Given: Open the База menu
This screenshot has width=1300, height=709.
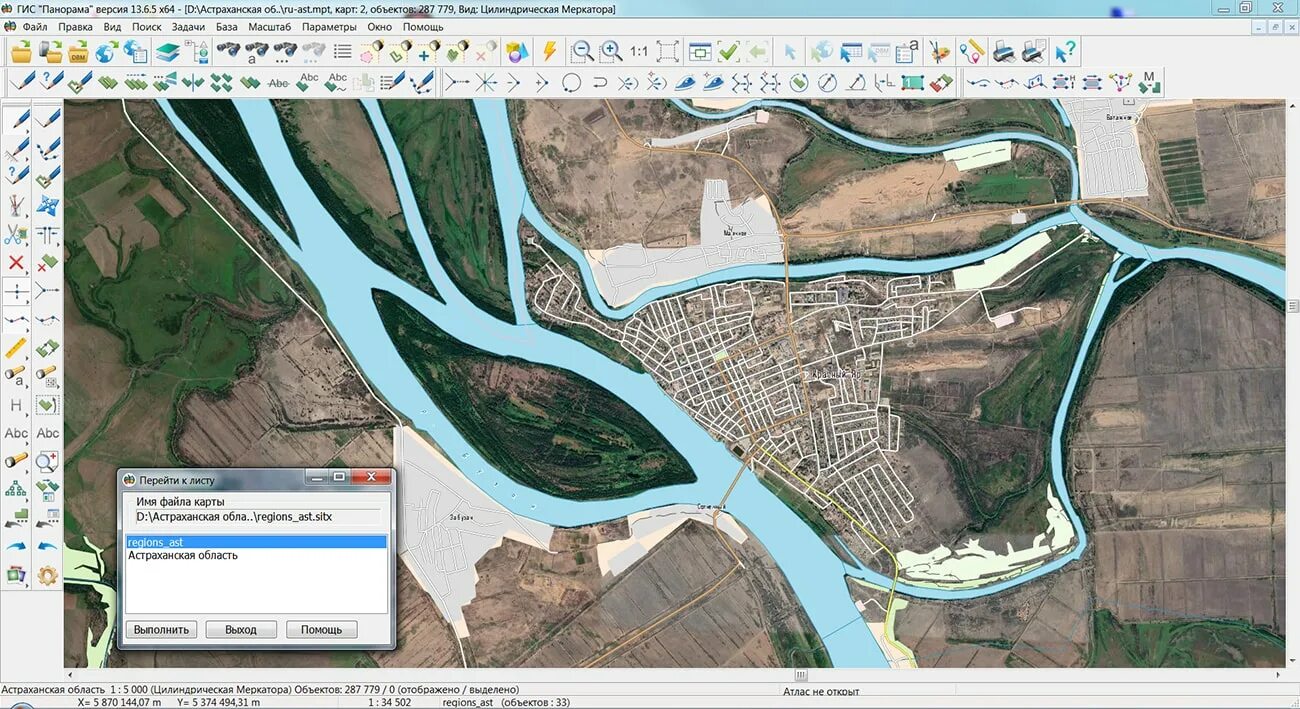Looking at the screenshot, I should [226, 27].
